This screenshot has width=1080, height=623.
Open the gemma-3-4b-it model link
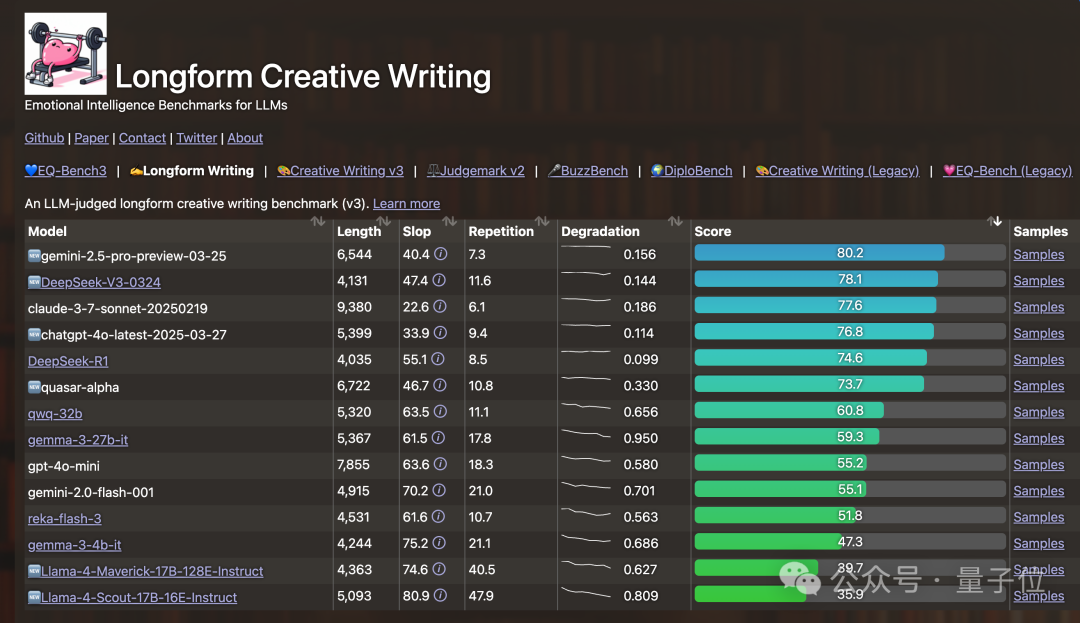pos(74,545)
